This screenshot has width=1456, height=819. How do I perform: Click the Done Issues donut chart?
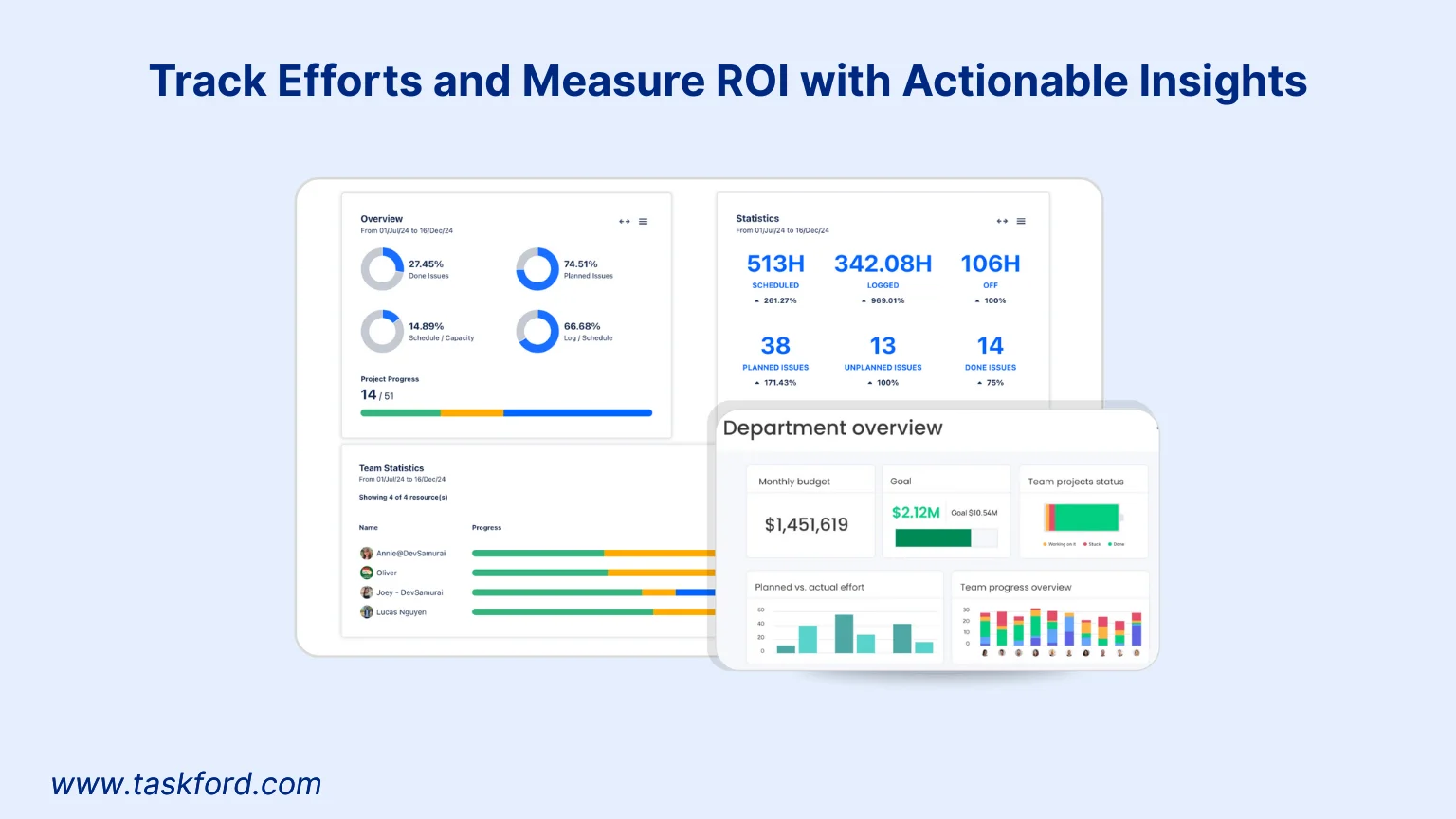click(382, 269)
